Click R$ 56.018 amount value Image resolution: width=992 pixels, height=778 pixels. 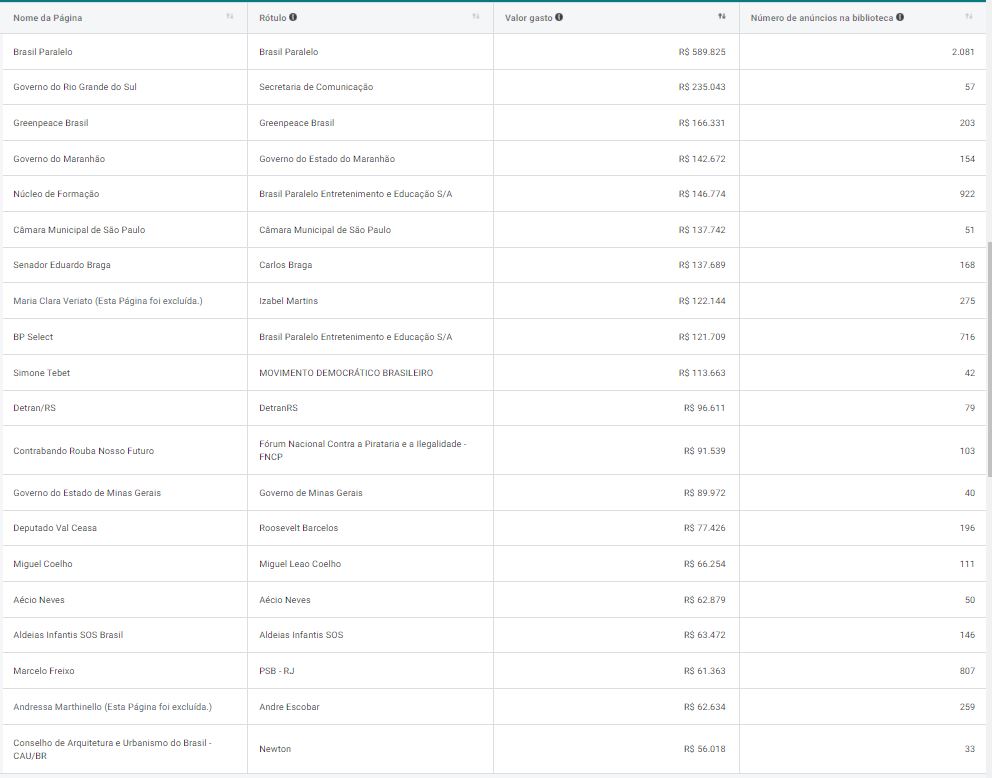point(705,749)
